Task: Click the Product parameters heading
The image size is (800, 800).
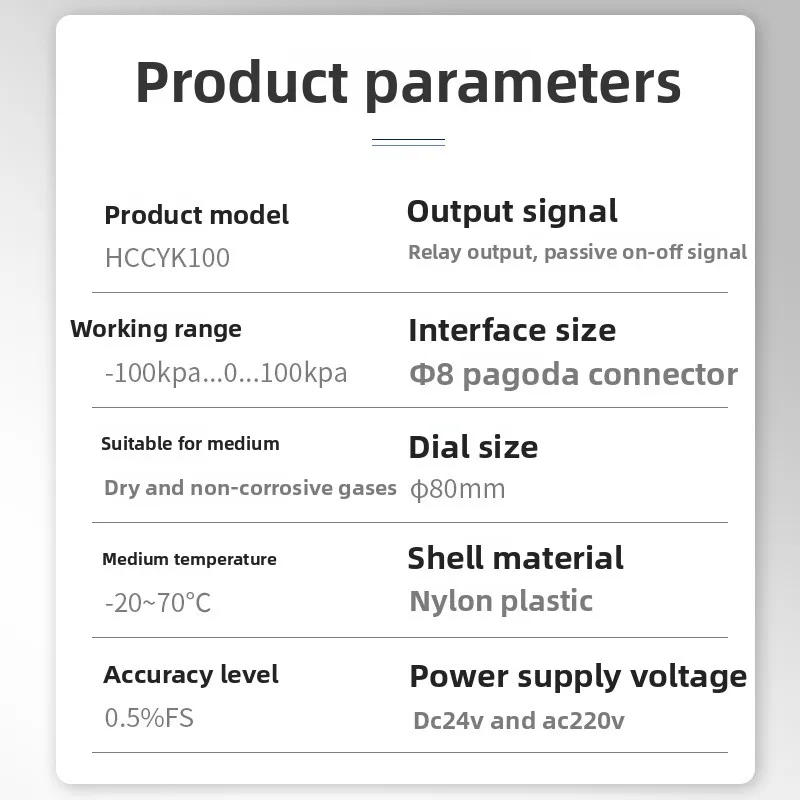Action: (x=408, y=82)
